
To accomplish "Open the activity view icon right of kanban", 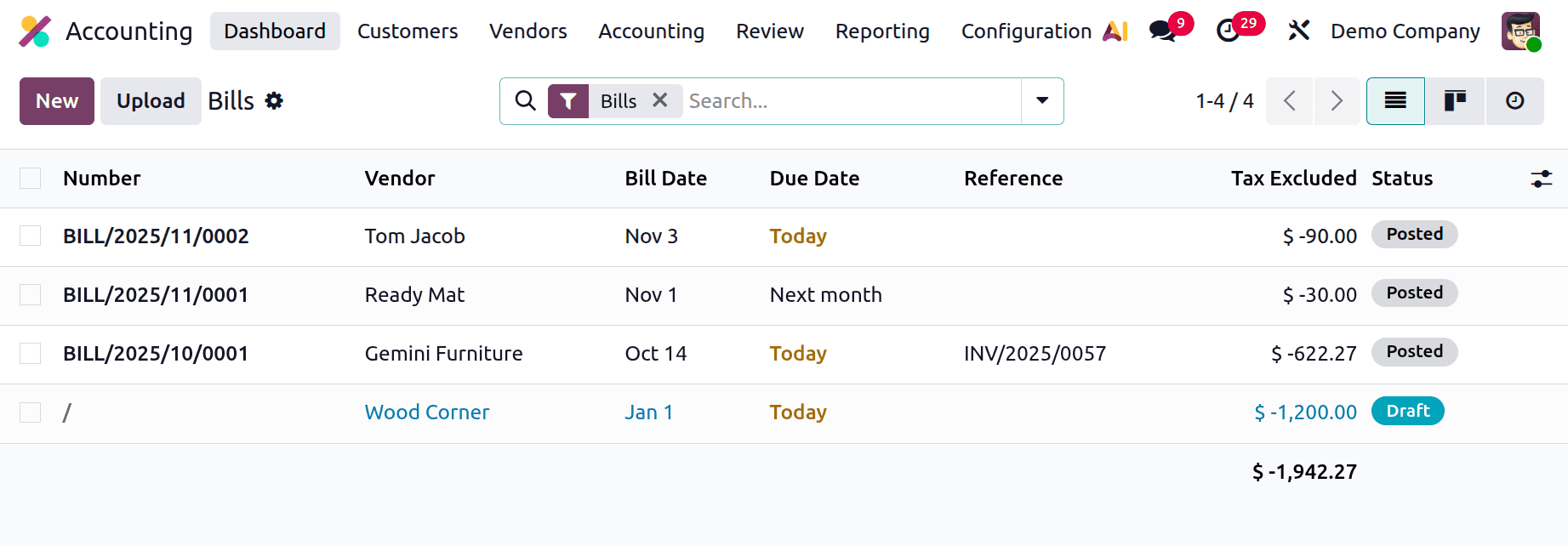I will pos(1514,100).
